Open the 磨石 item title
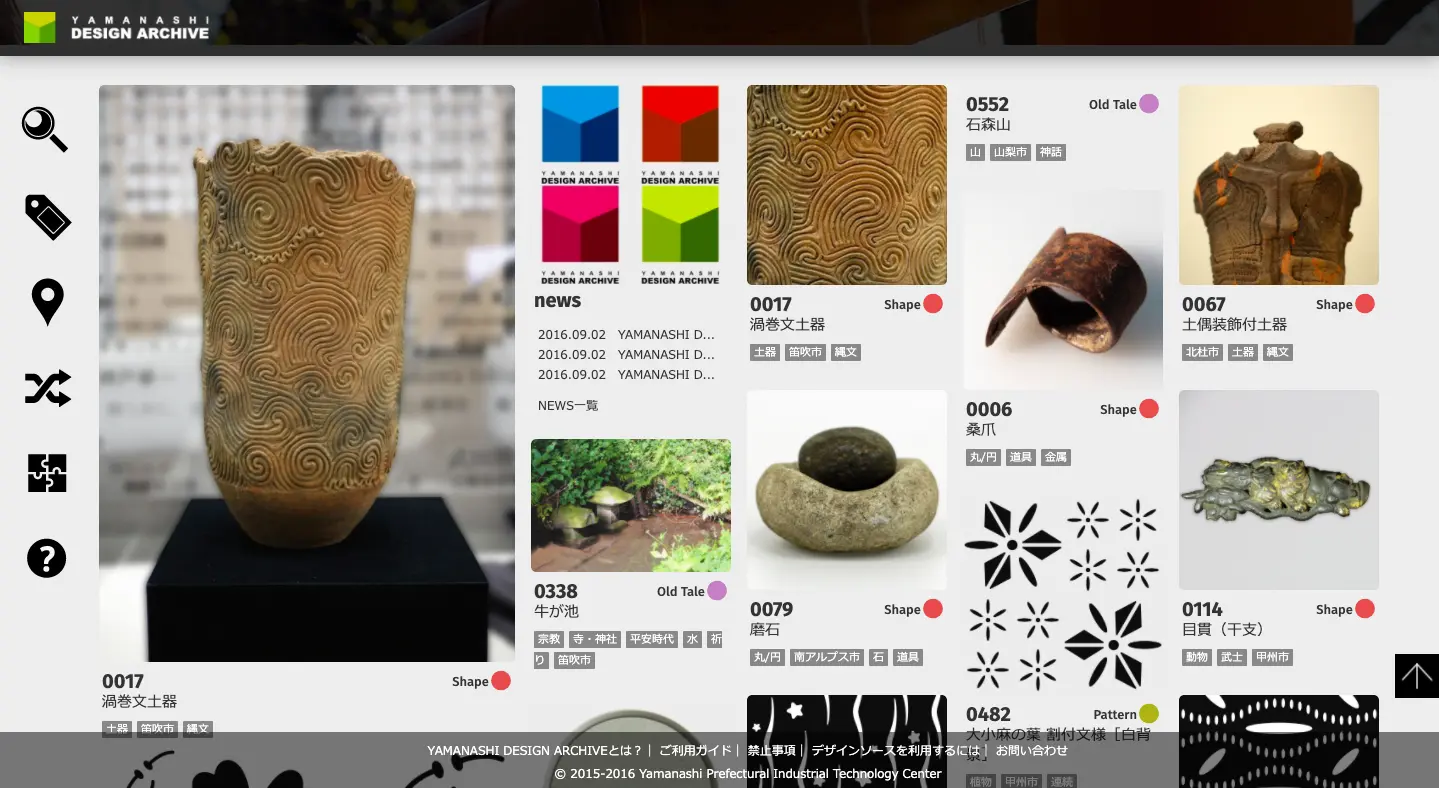This screenshot has width=1439, height=788. click(x=765, y=629)
